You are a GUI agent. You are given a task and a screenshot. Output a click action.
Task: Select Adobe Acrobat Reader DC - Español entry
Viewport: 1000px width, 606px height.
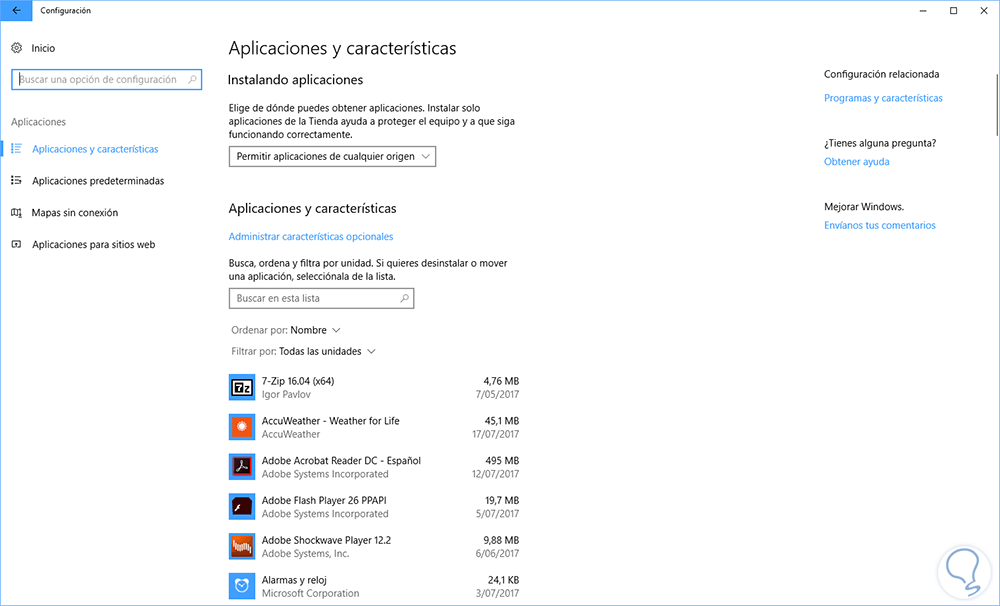click(374, 467)
